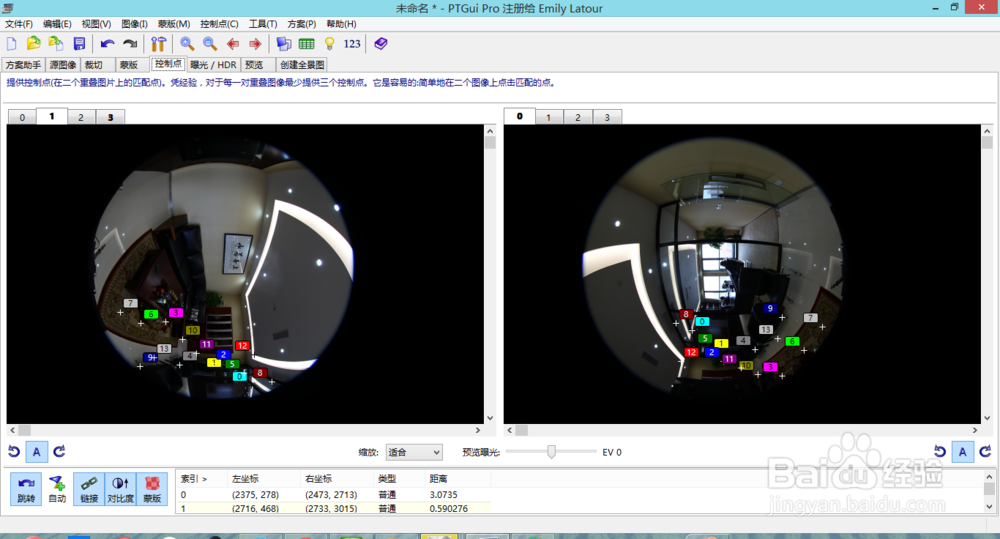The width and height of the screenshot is (1000, 539).
Task: Select image tab 2 in right pane
Action: click(578, 117)
